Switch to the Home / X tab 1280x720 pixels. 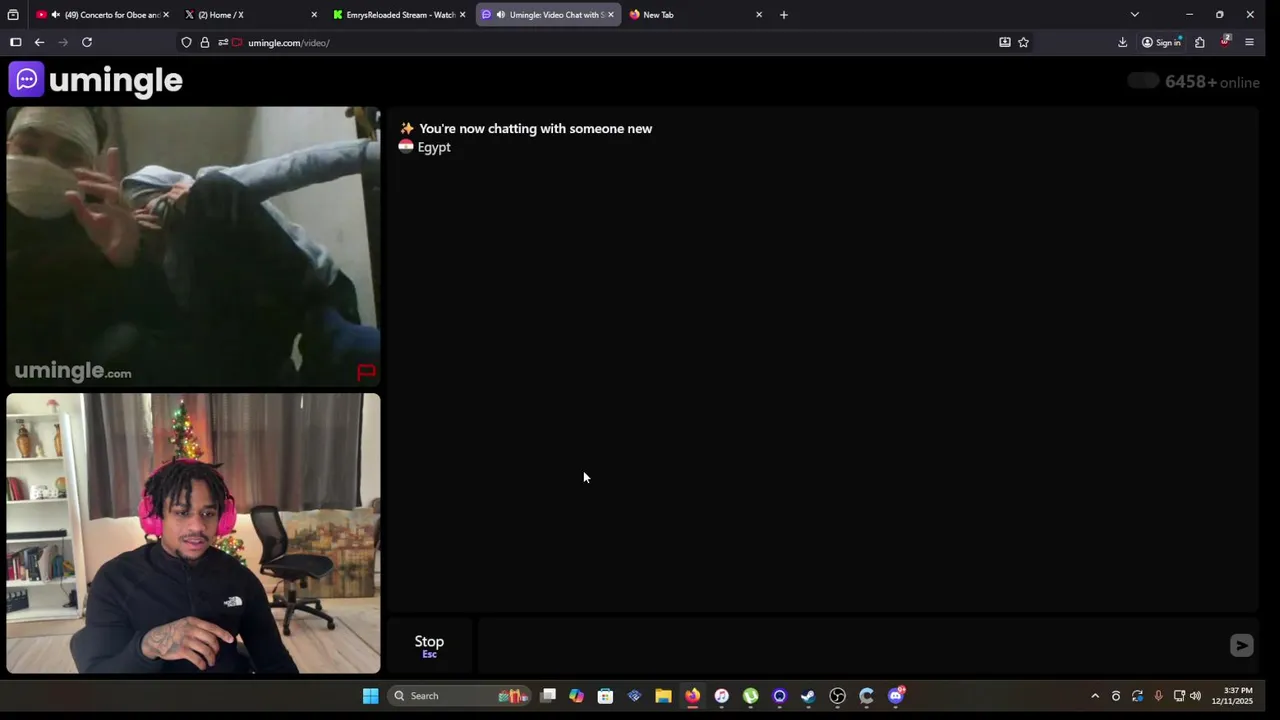coord(250,15)
